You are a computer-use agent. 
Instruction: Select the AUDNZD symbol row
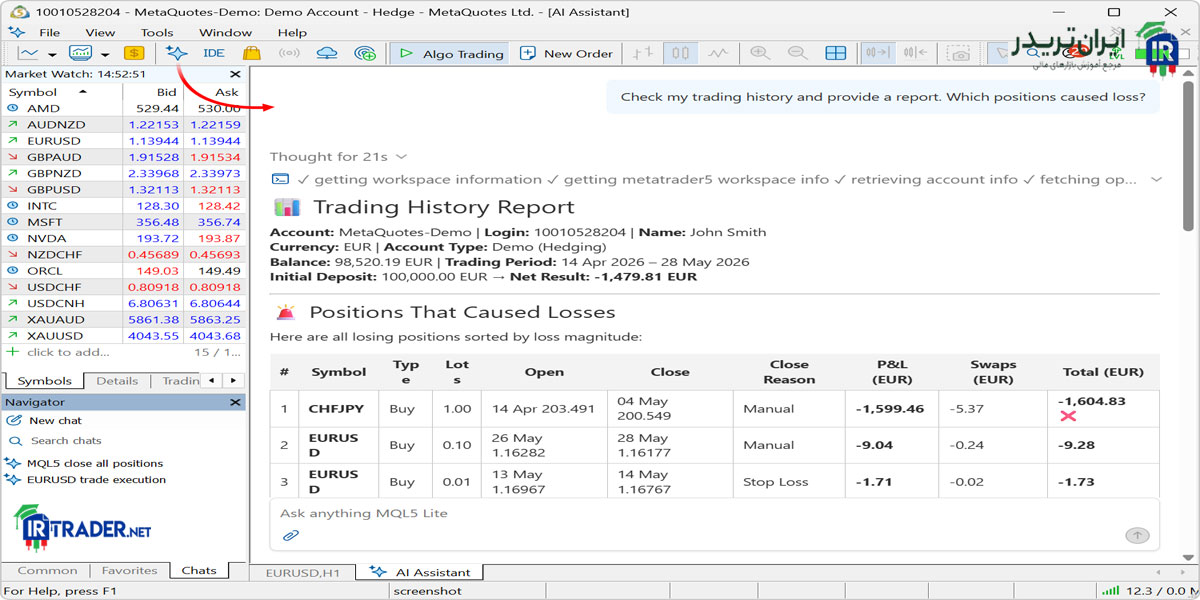point(123,124)
